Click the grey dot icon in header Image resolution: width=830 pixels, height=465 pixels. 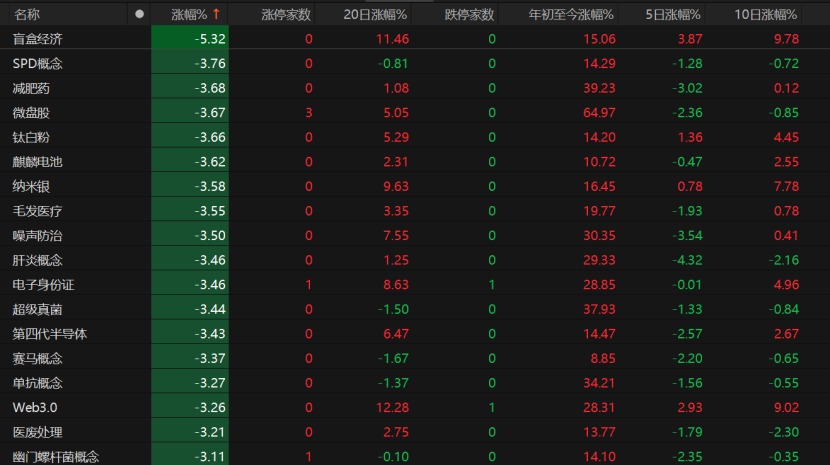pos(139,15)
